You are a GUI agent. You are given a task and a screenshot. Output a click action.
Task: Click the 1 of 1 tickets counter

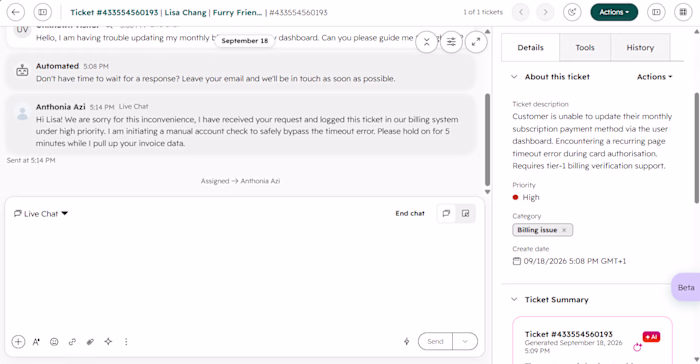pyautogui.click(x=483, y=12)
